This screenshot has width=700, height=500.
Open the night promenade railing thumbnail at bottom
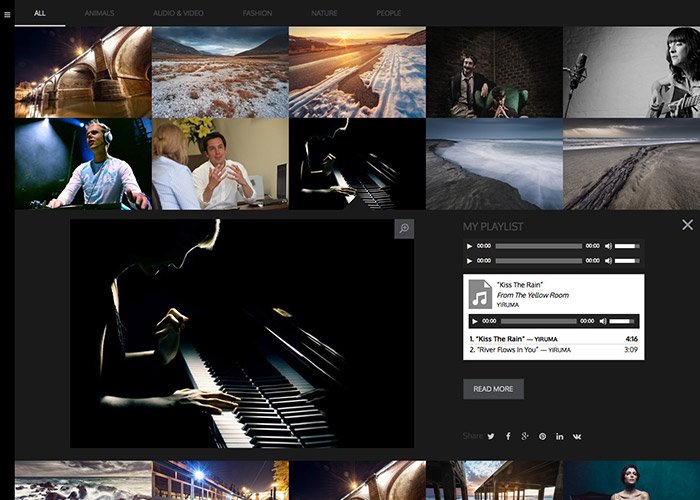(221, 480)
